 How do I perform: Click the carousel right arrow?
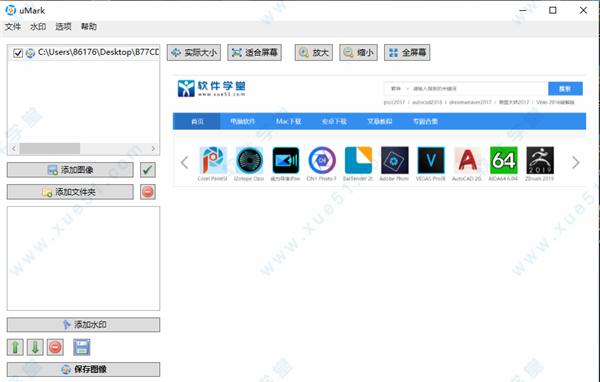click(x=576, y=162)
